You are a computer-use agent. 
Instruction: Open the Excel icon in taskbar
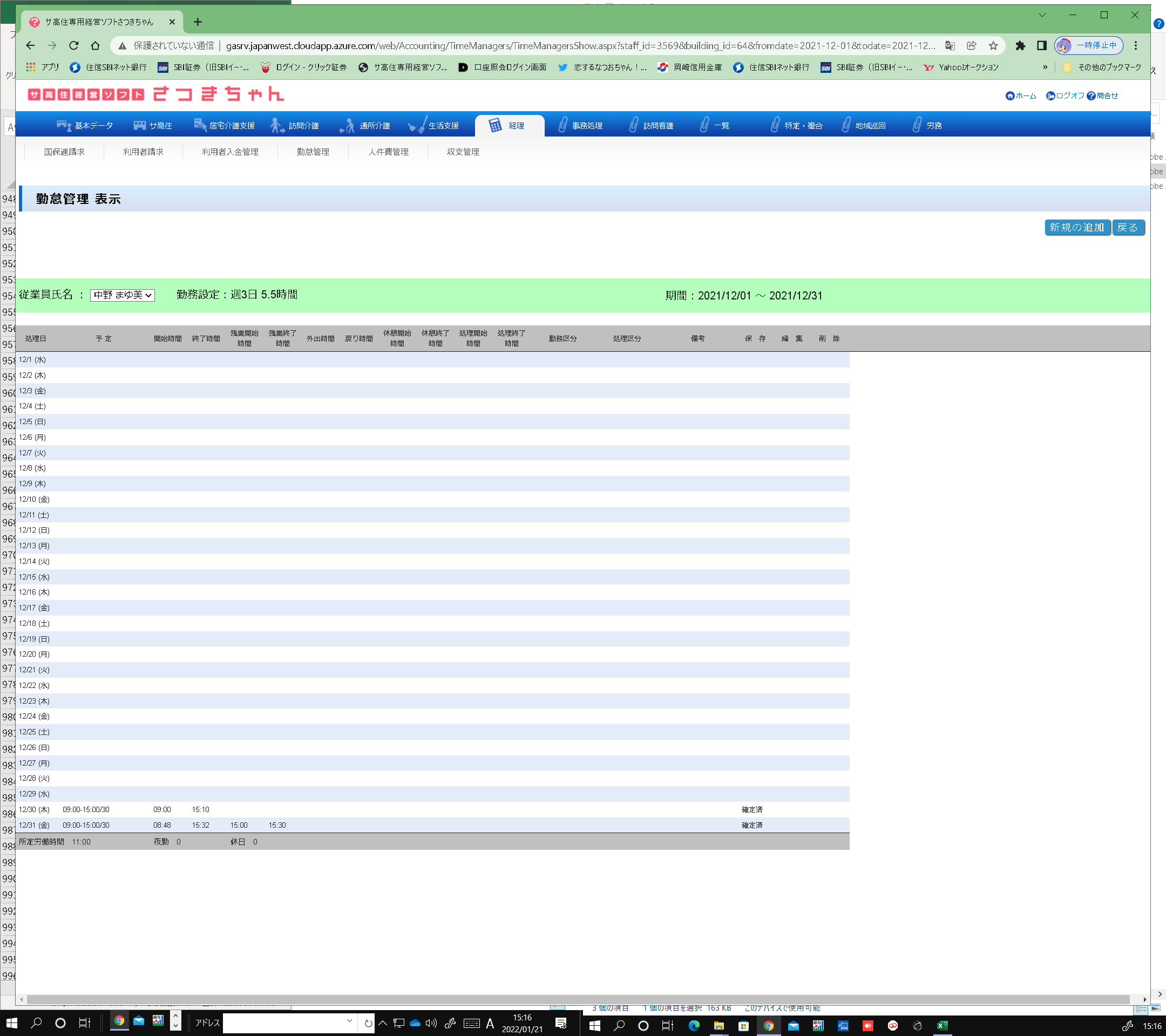[943, 1026]
